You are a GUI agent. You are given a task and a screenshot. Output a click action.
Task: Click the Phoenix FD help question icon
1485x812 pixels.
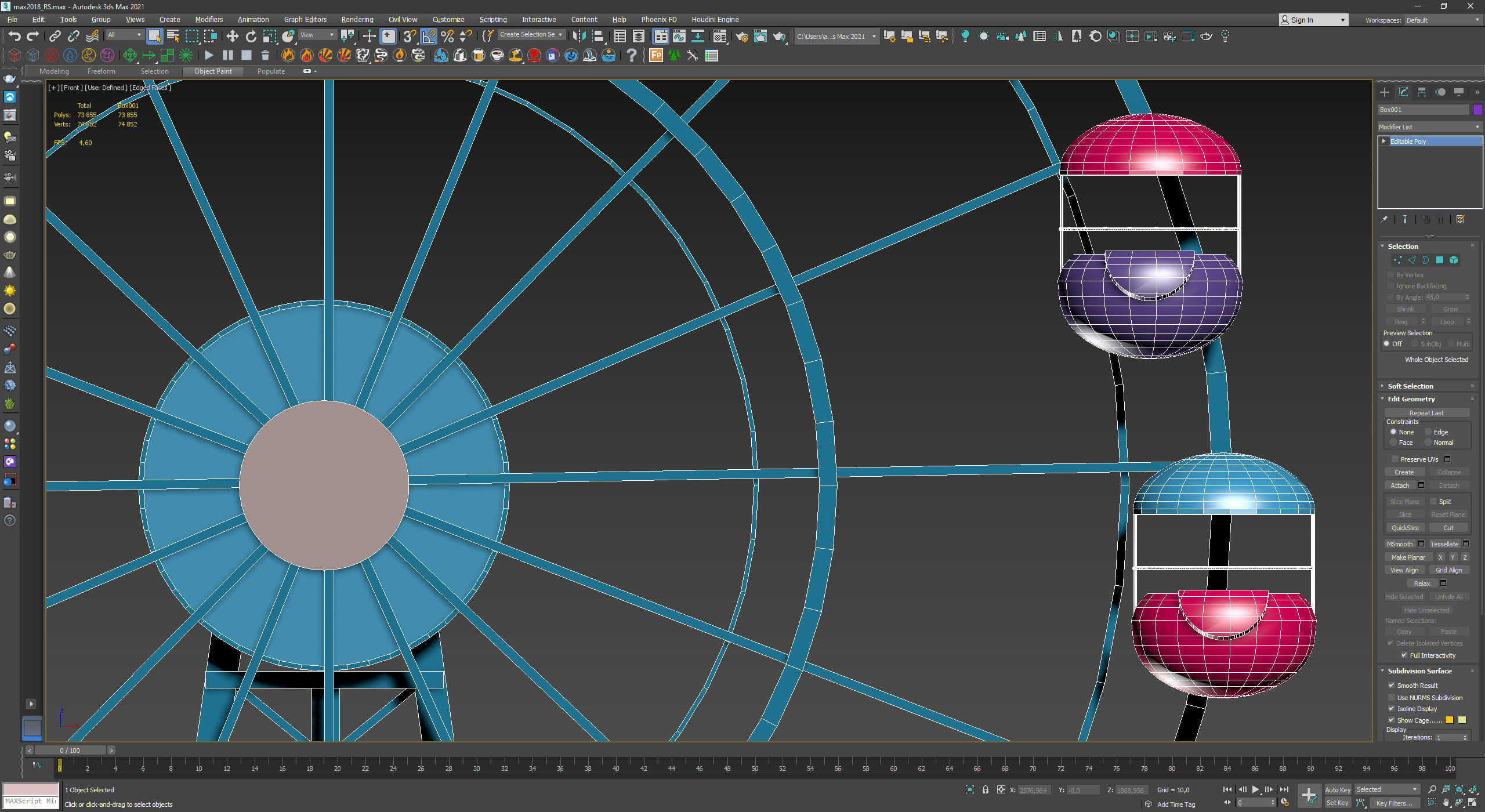(x=631, y=56)
